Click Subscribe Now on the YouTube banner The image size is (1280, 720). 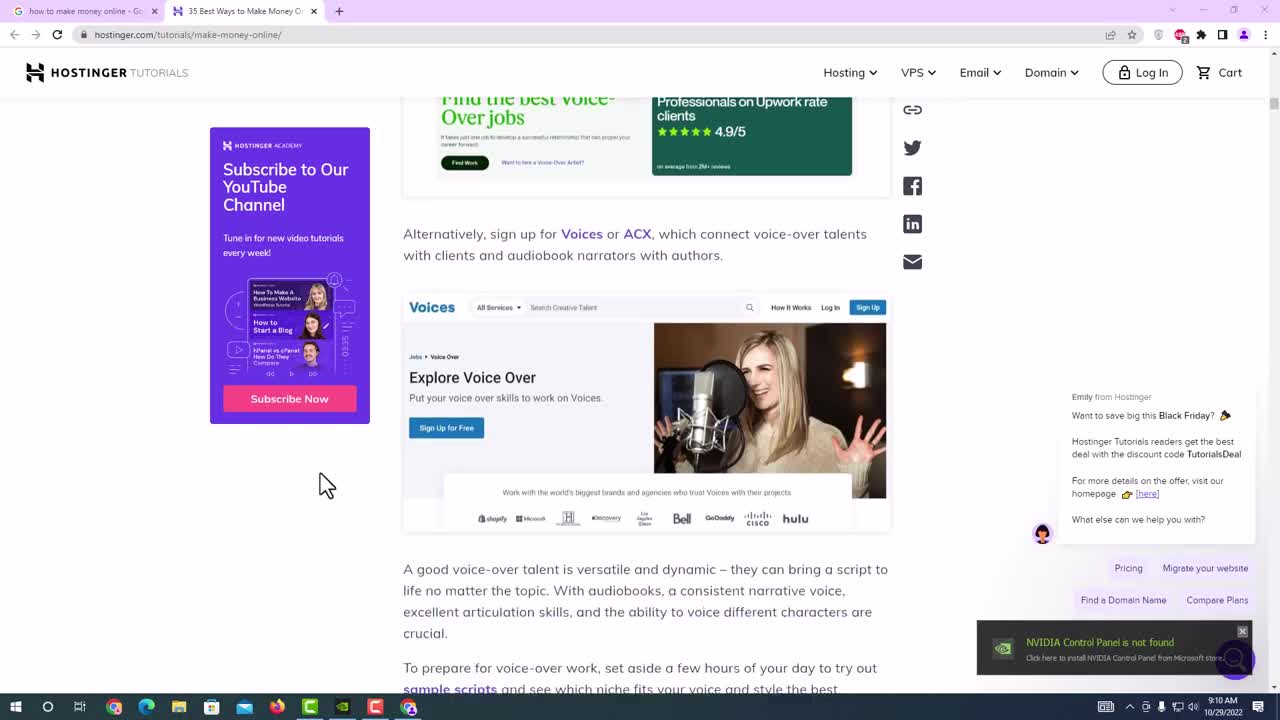point(289,399)
